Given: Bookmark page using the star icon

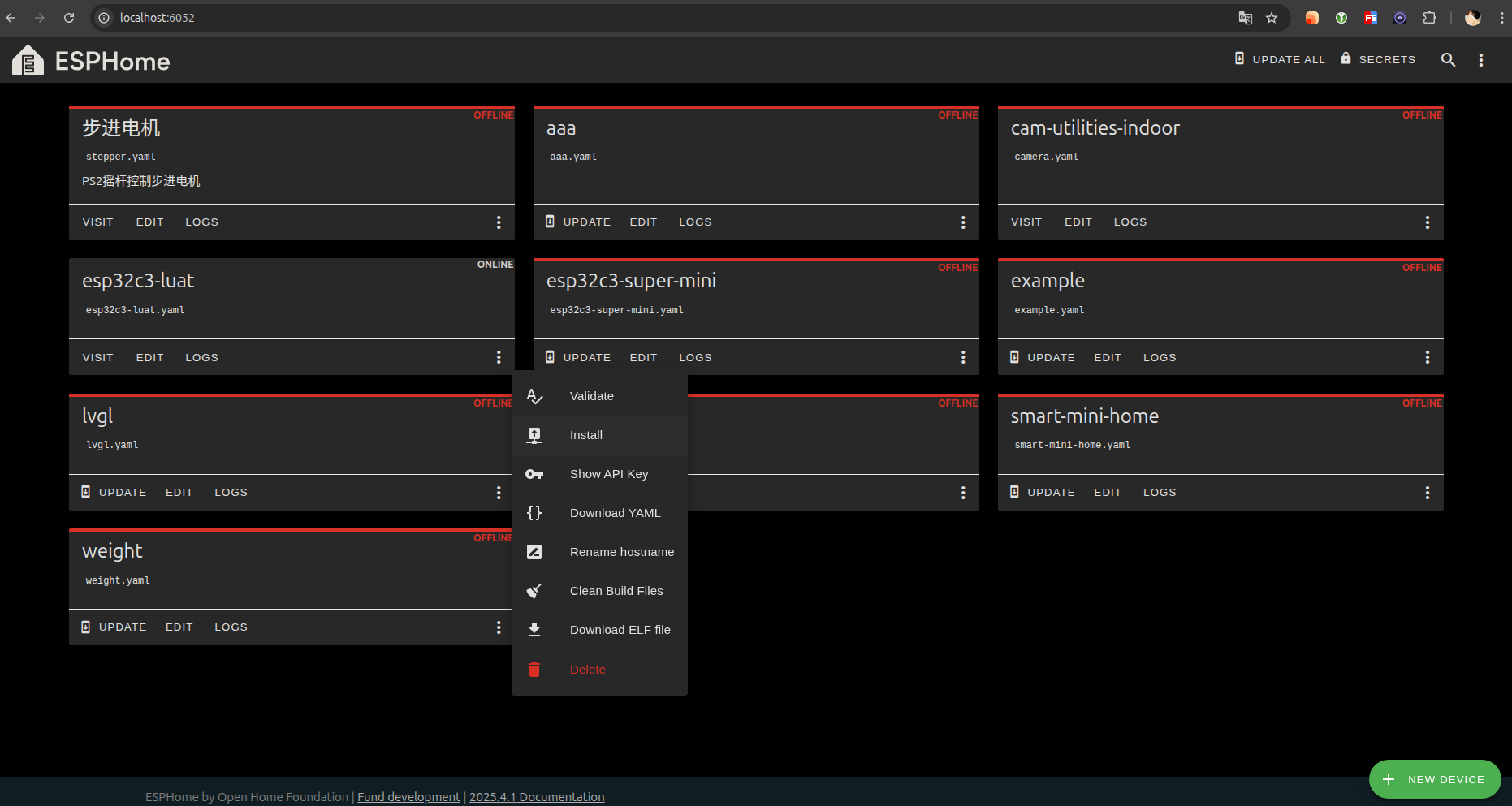Looking at the screenshot, I should tap(1272, 18).
